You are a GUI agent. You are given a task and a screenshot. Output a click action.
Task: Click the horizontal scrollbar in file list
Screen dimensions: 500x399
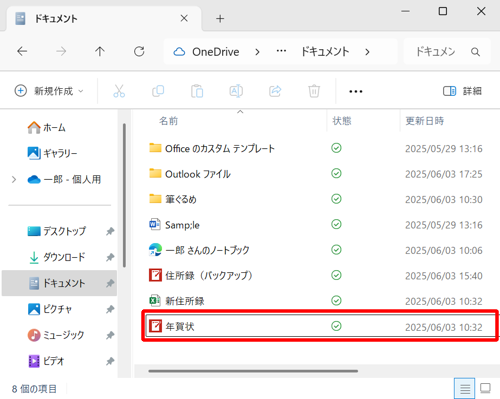253,371
